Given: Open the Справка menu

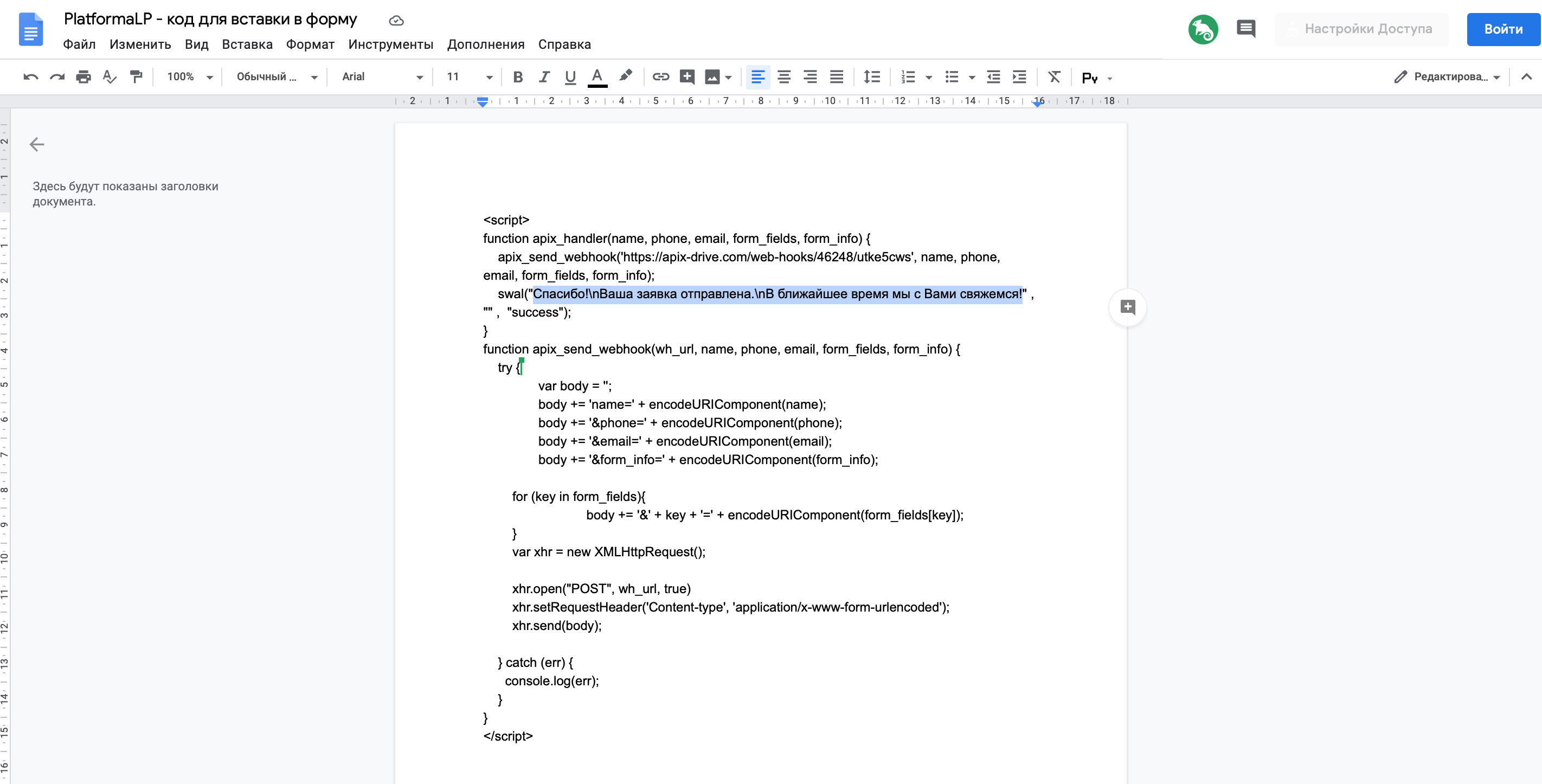Looking at the screenshot, I should point(564,44).
